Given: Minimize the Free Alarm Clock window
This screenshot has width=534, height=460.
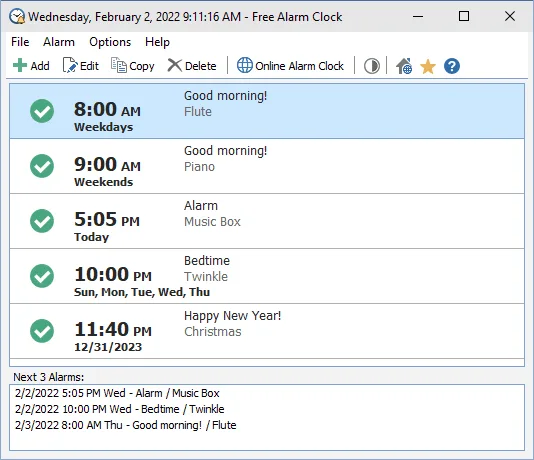Looking at the screenshot, I should click(x=418, y=16).
